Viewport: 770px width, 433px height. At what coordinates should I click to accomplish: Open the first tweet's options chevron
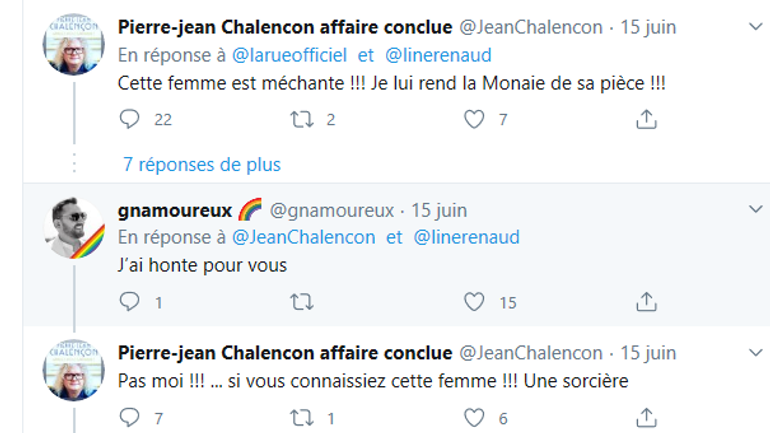(754, 25)
